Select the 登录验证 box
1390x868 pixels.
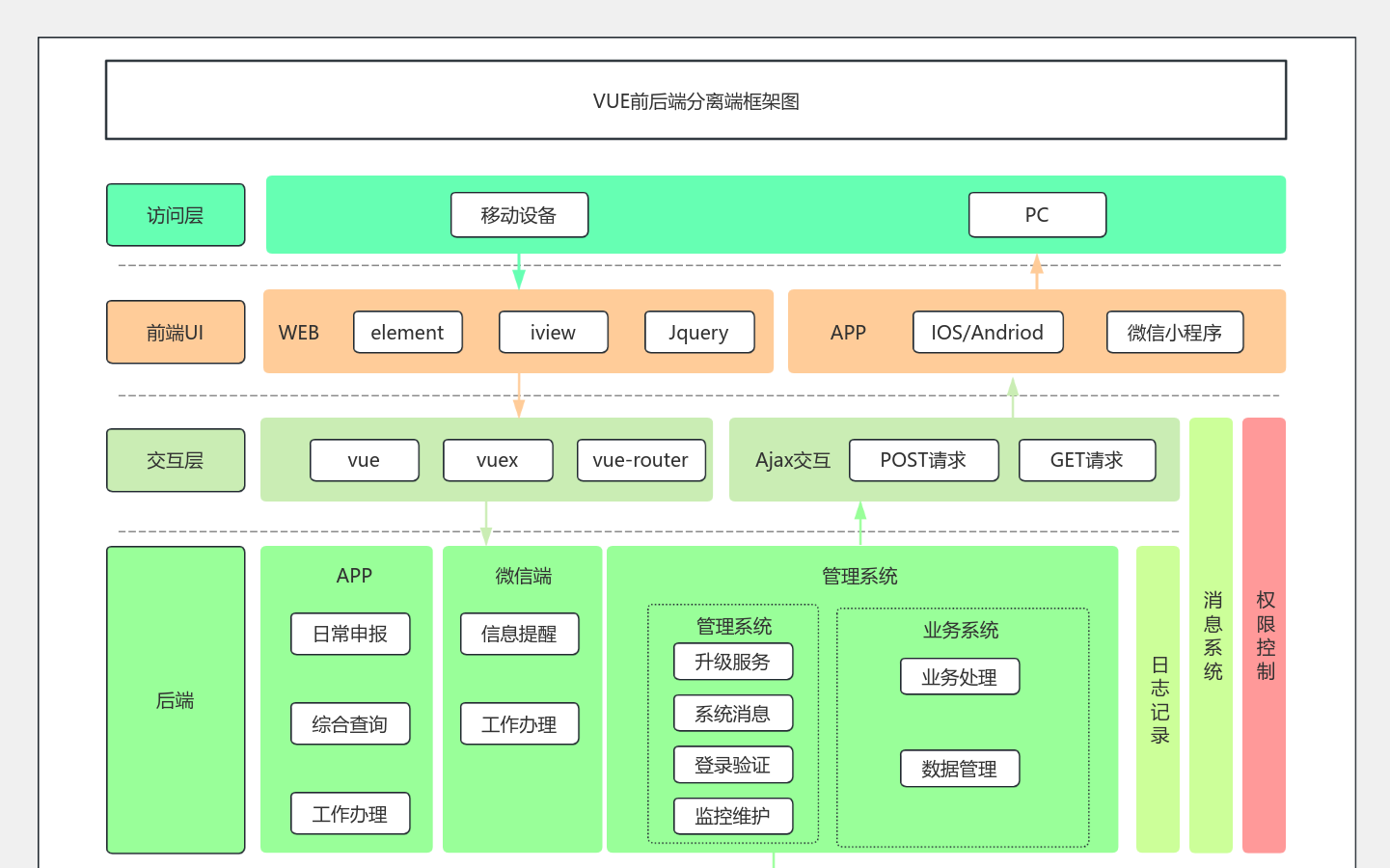733,765
